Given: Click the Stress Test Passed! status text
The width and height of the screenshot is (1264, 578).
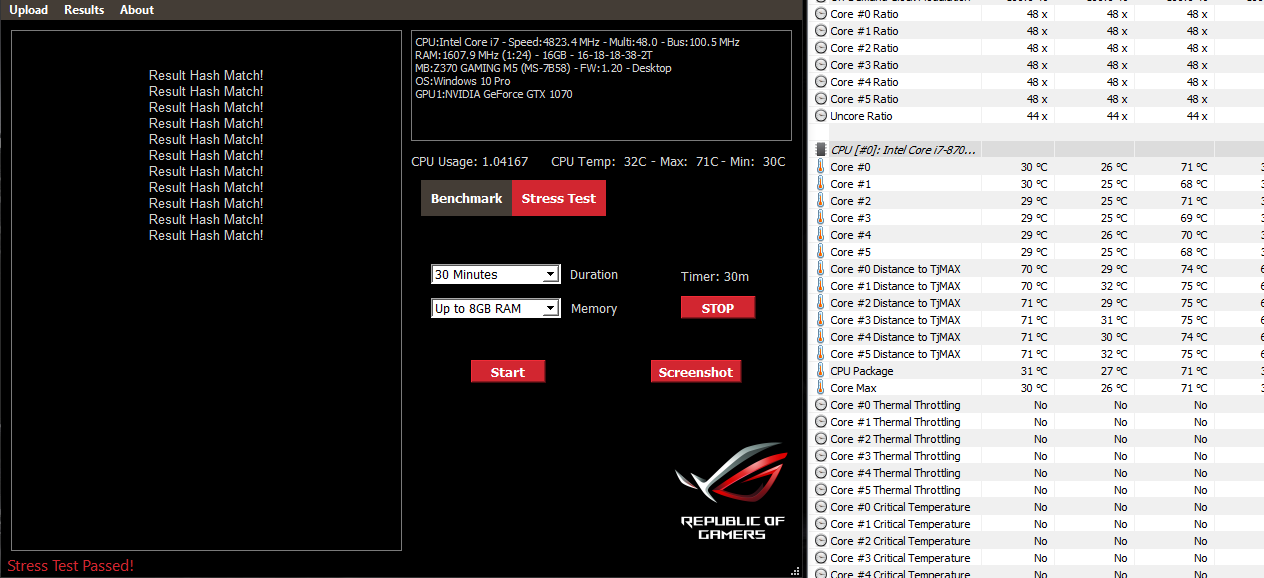Looking at the screenshot, I should pos(71,566).
